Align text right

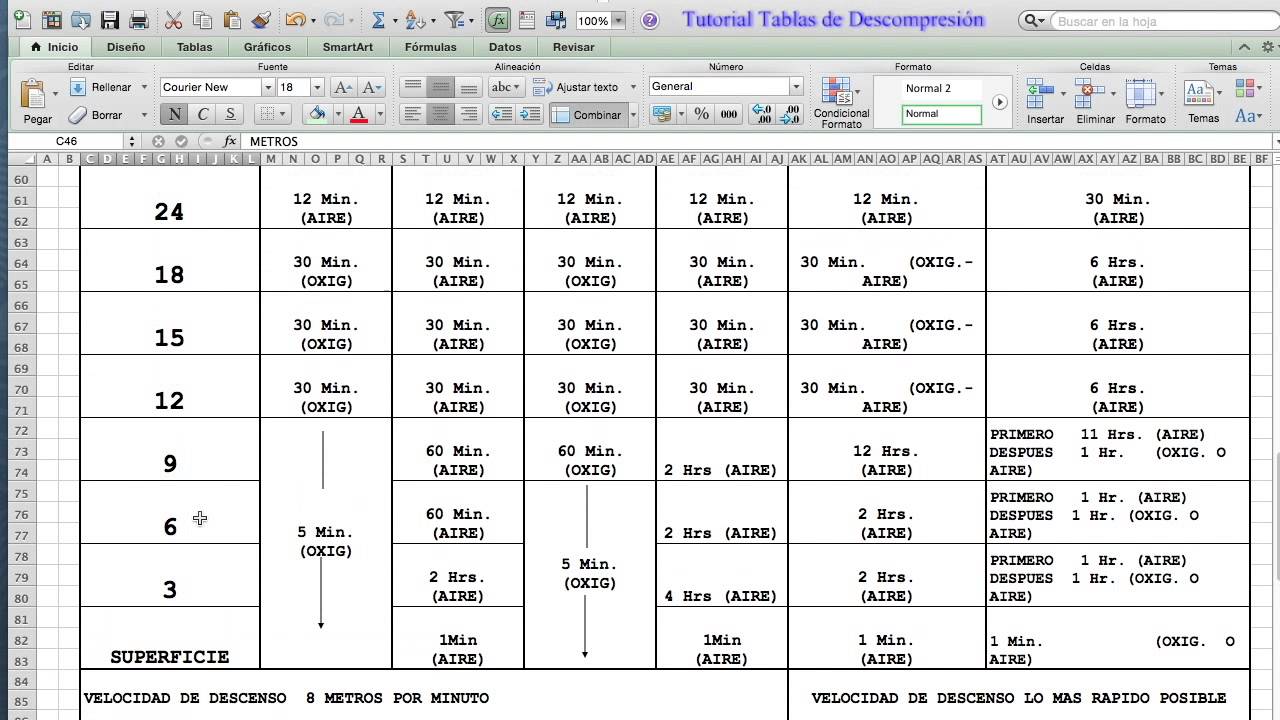click(x=468, y=114)
